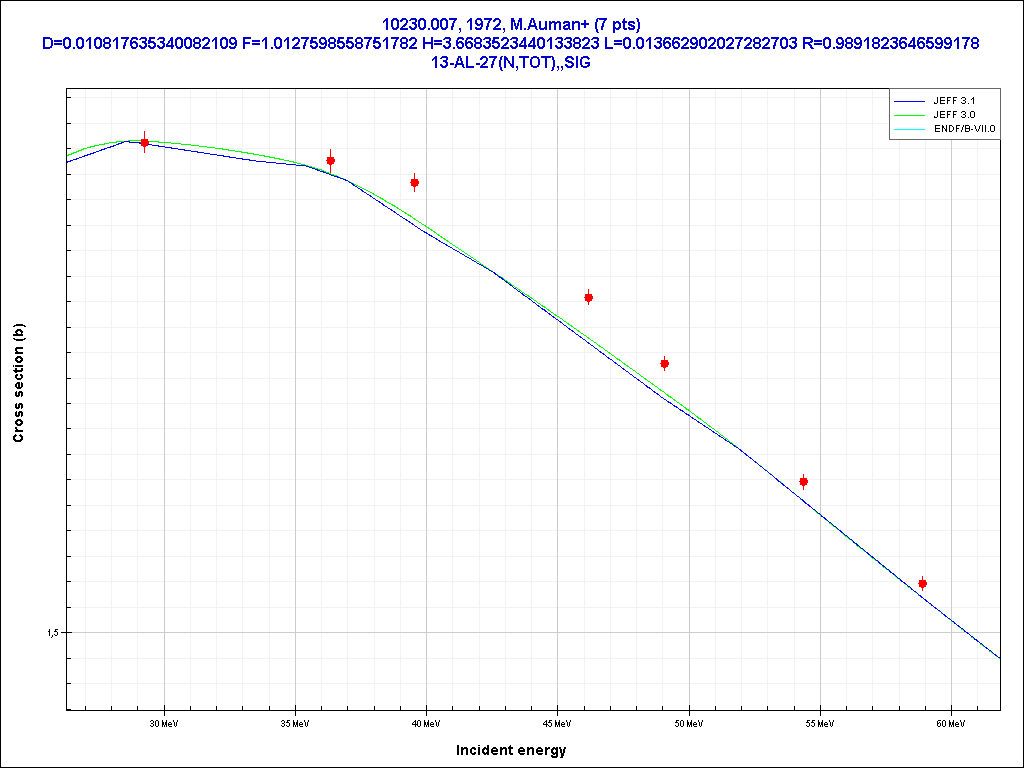
Task: Click the blue line swatch beside JEFF 3.1
Action: click(910, 101)
